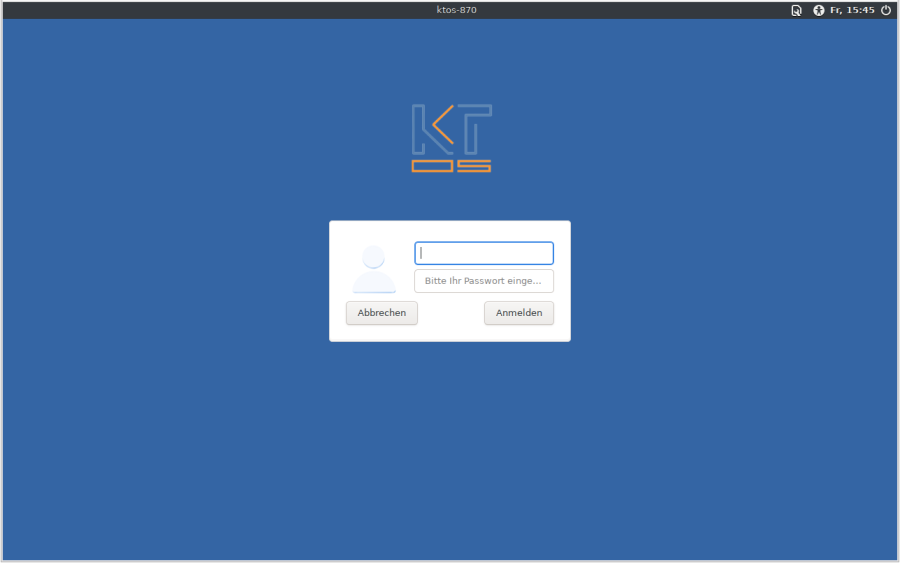Click empty top panel left of hostname
The width and height of the screenshot is (900, 563).
(200, 10)
